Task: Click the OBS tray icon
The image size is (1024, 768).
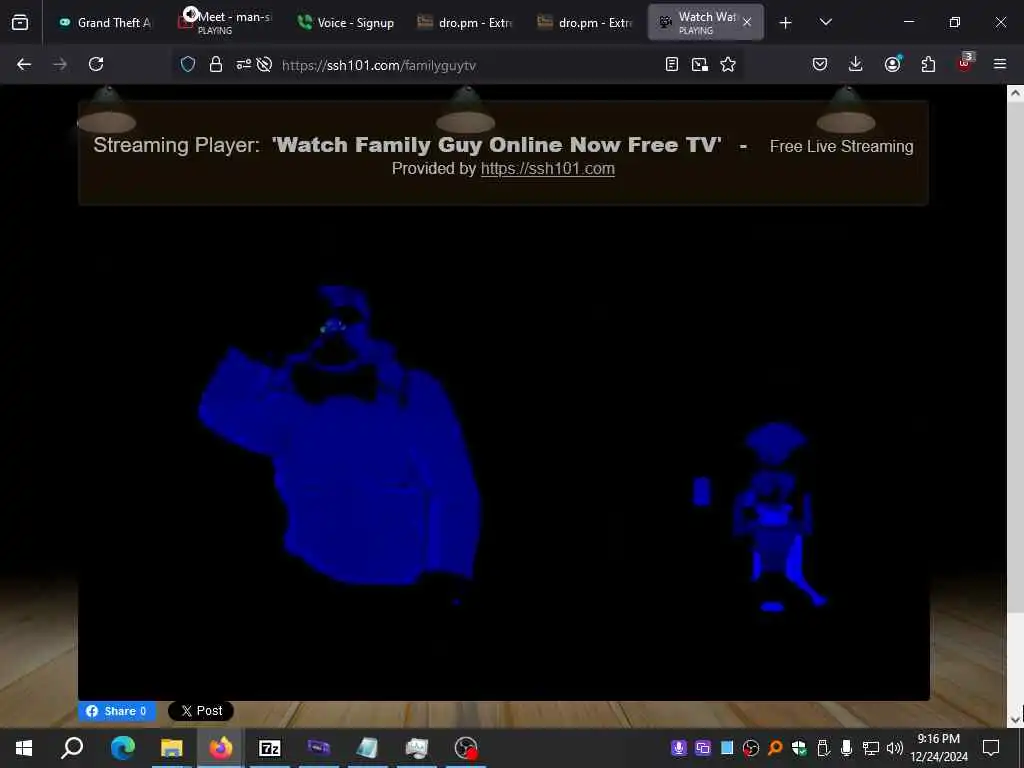Action: [x=750, y=748]
